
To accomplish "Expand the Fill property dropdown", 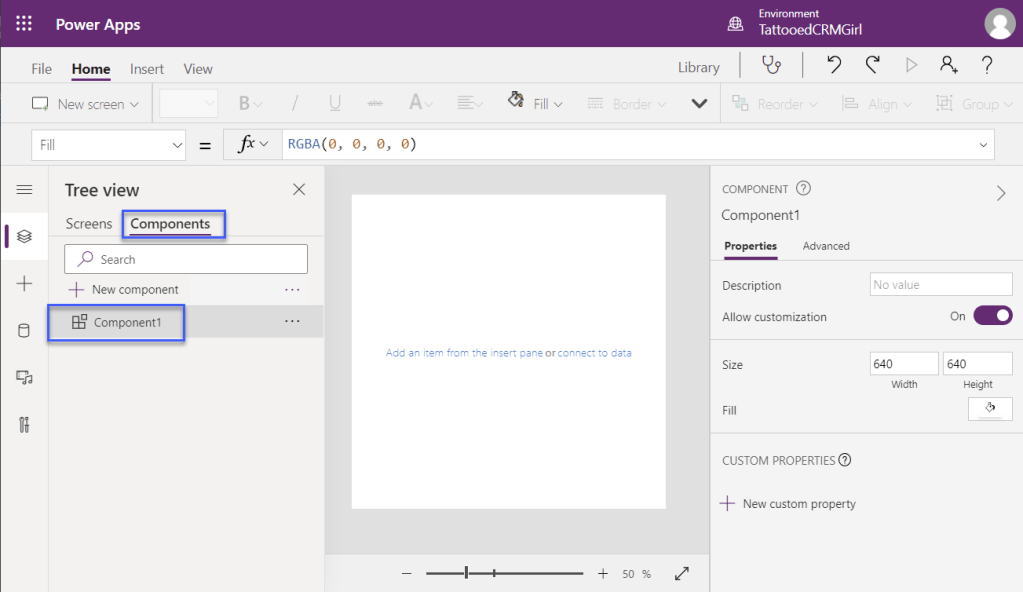I will click(x=177, y=145).
